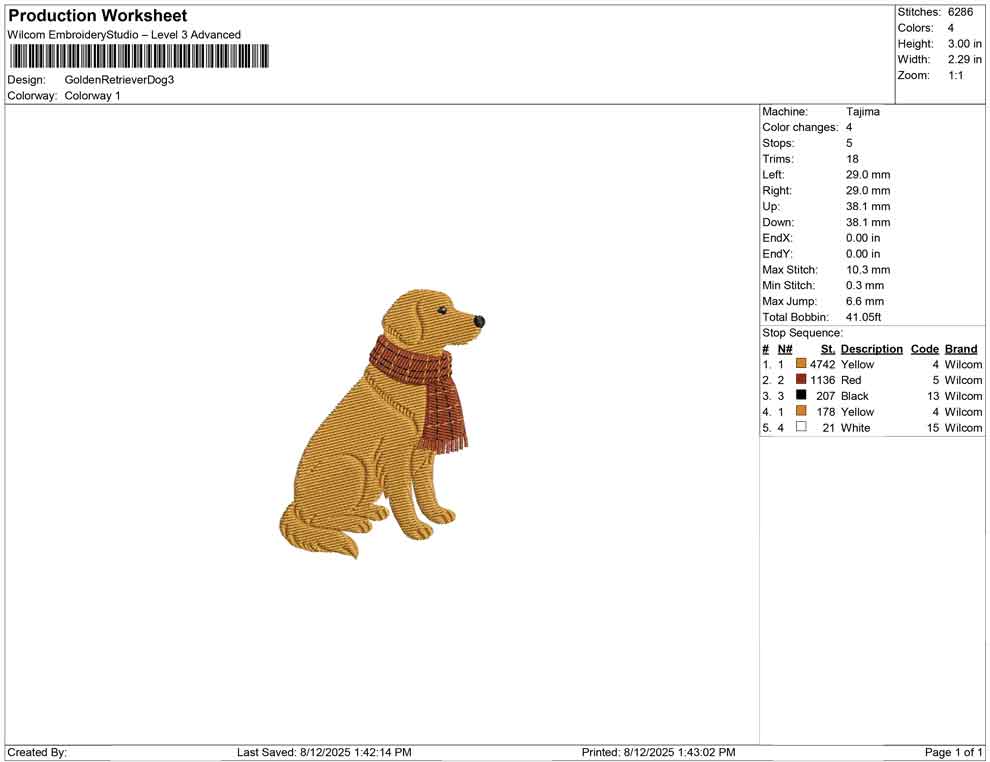
Task: Click the yellow swatch for stop 1
Action: [x=801, y=364]
